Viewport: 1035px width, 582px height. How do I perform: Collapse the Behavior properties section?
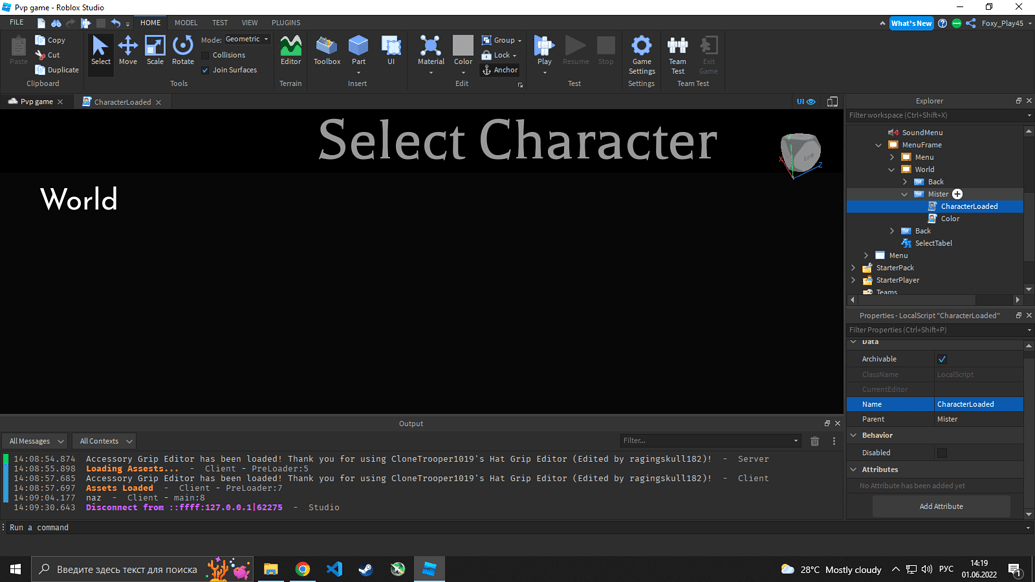click(853, 436)
